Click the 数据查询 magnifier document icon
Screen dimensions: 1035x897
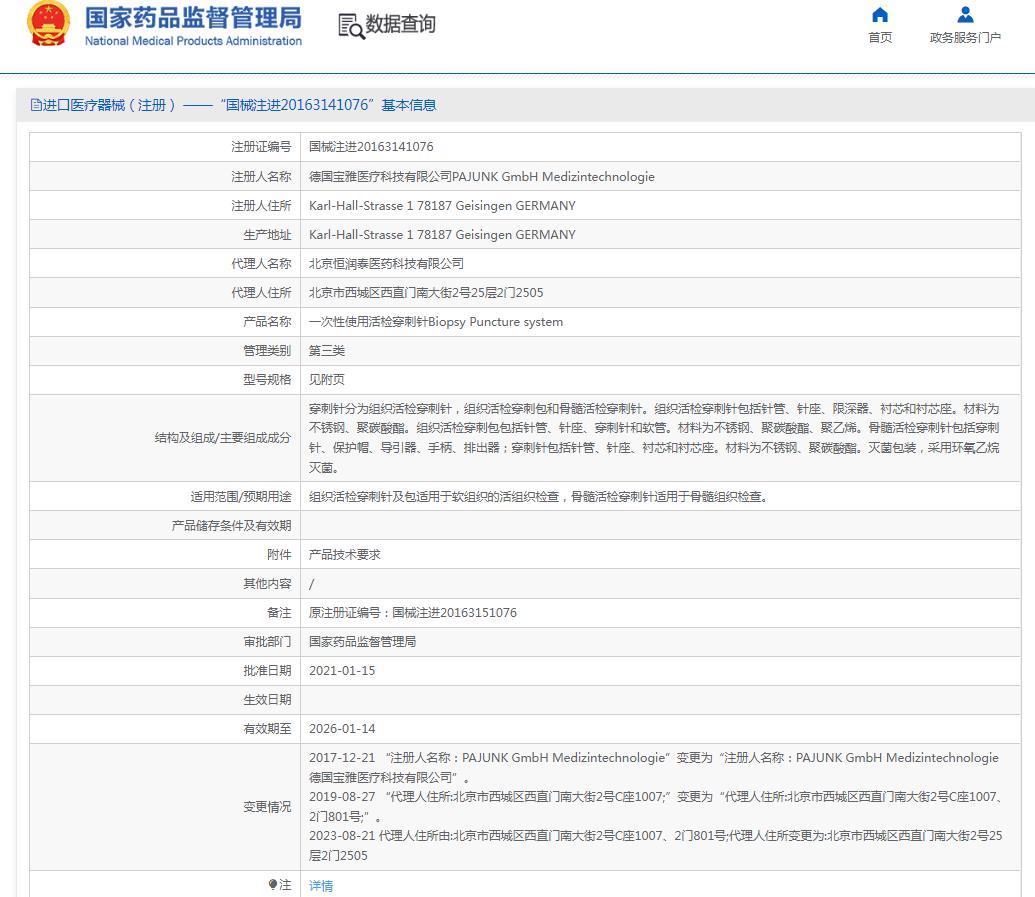tap(351, 26)
